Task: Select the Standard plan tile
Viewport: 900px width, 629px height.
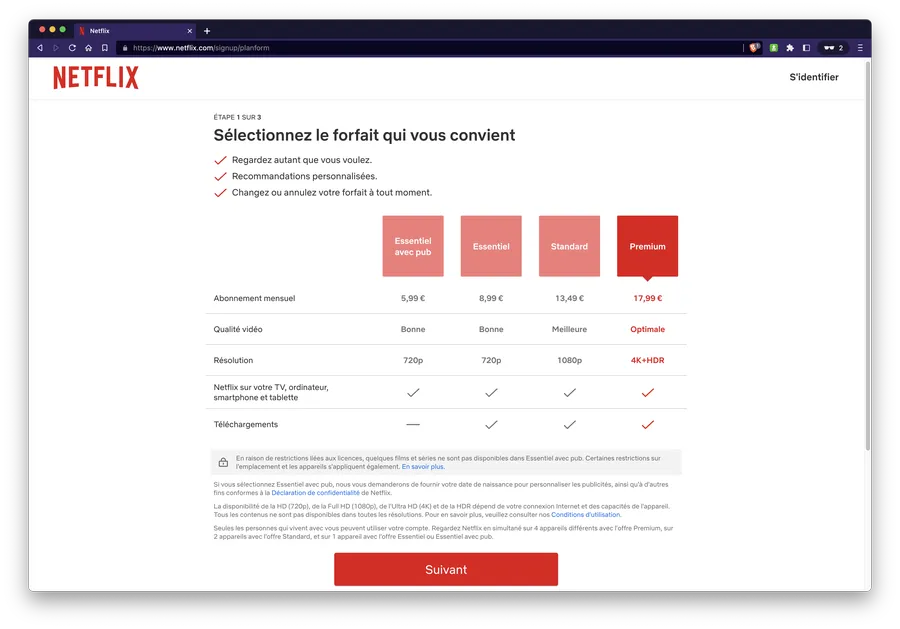Action: (569, 246)
